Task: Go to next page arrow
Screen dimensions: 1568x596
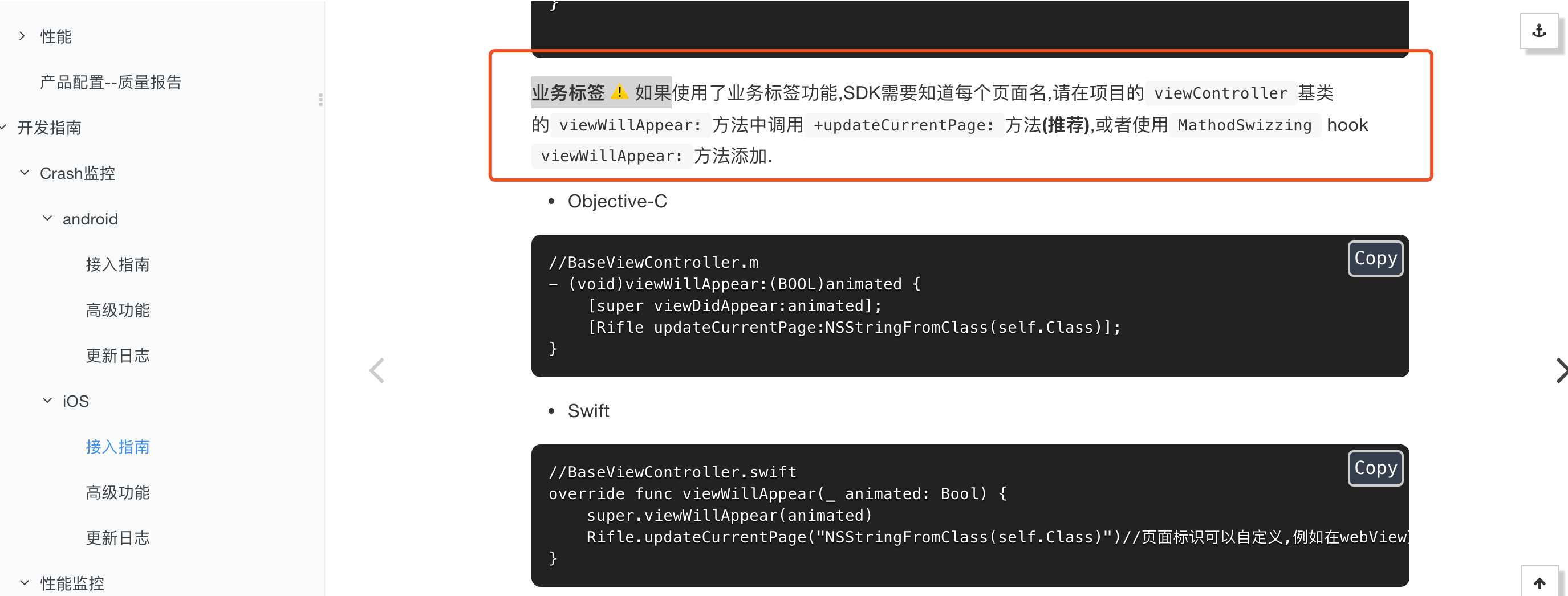Action: (x=1560, y=370)
